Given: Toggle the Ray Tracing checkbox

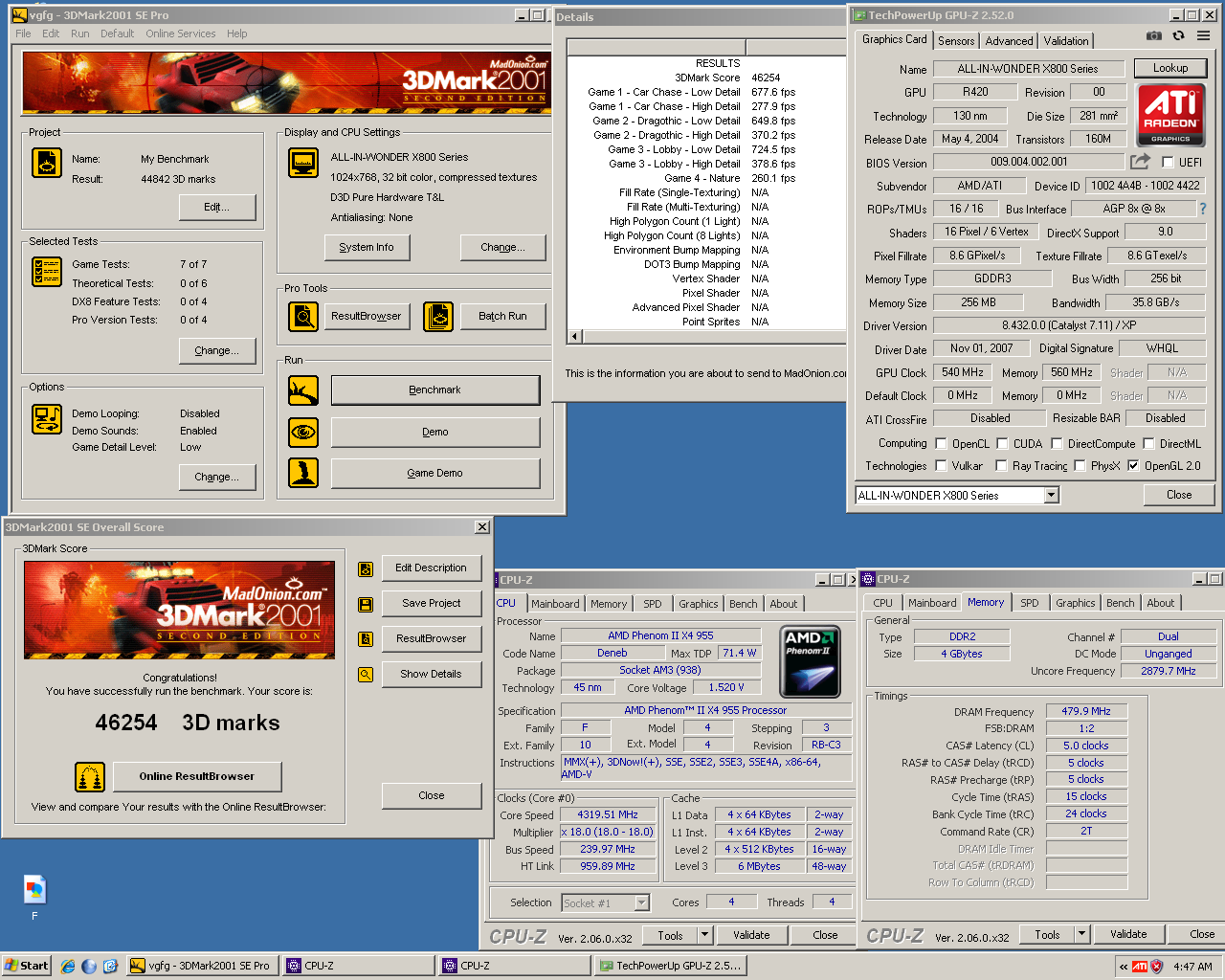Looking at the screenshot, I should tap(1001, 466).
